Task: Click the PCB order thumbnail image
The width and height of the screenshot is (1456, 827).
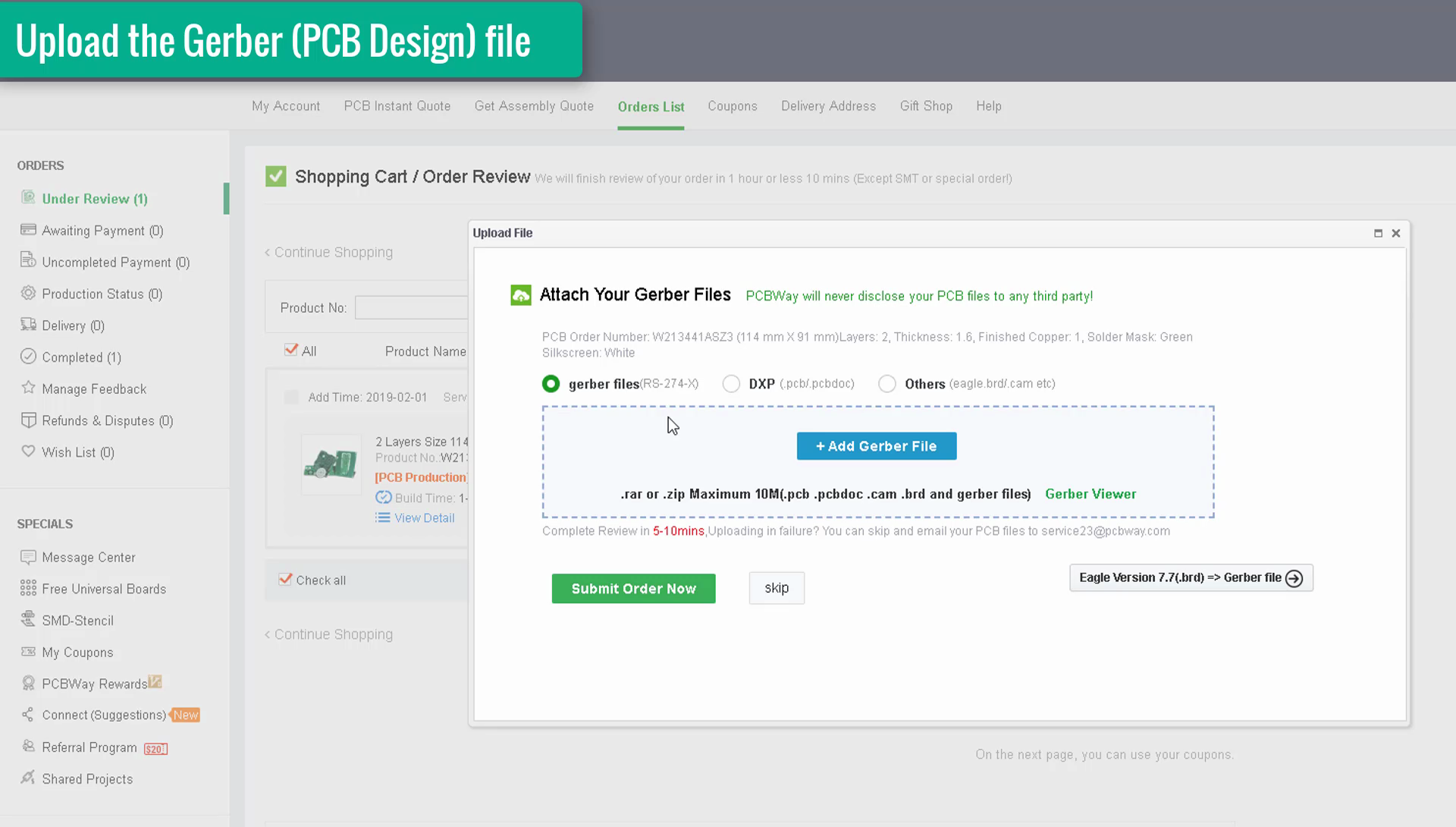Action: (x=330, y=464)
